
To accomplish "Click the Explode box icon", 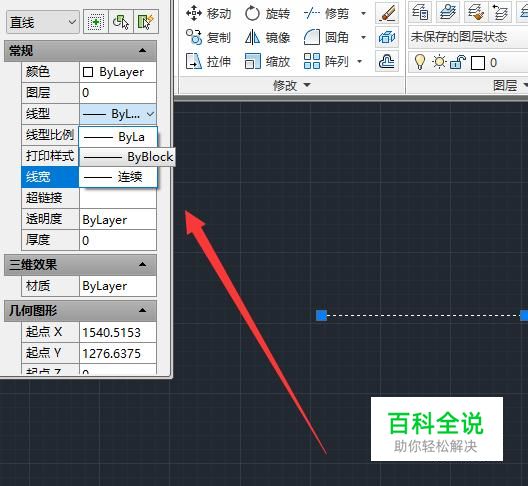I will [387, 37].
